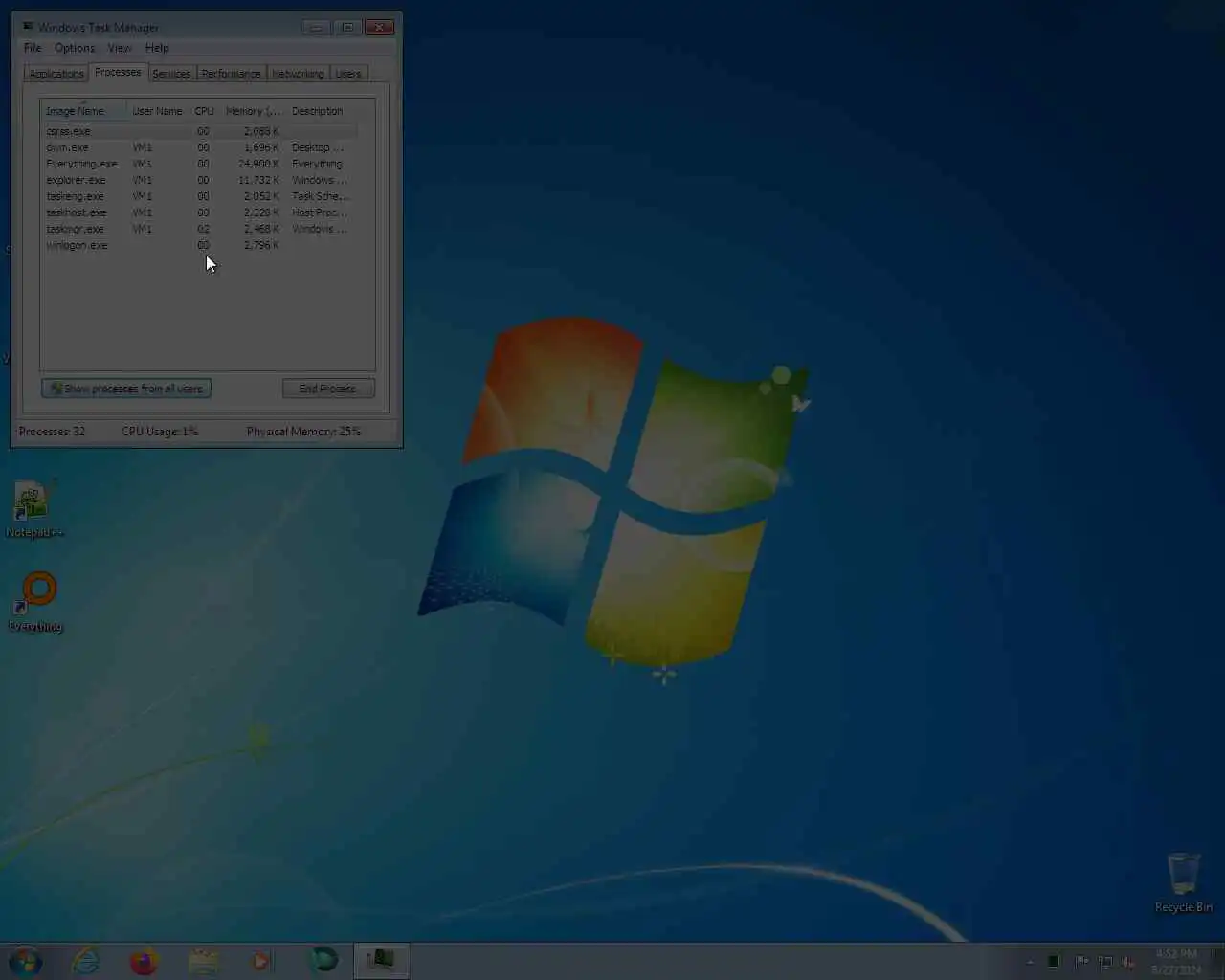Sort by User Name column header
1225x980 pixels.
158,111
